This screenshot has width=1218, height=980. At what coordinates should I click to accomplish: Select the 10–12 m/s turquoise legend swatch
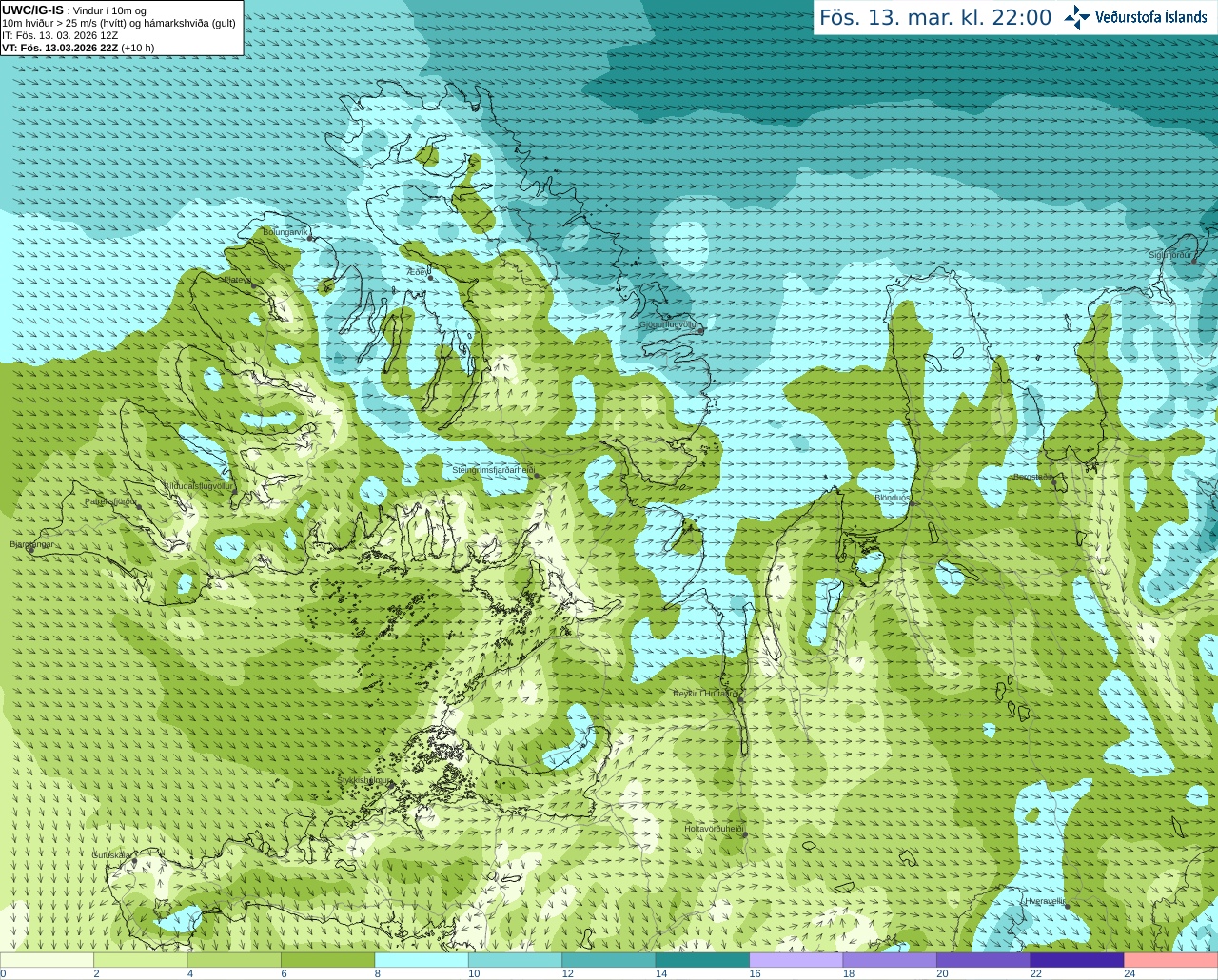click(x=515, y=960)
